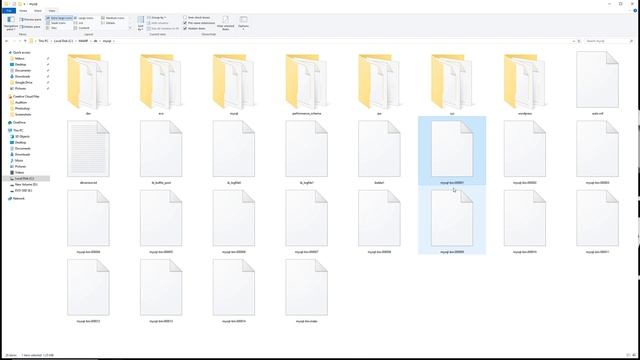Toggle the Details pane
The width and height of the screenshot is (640, 360).
pyautogui.click(x=31, y=27)
